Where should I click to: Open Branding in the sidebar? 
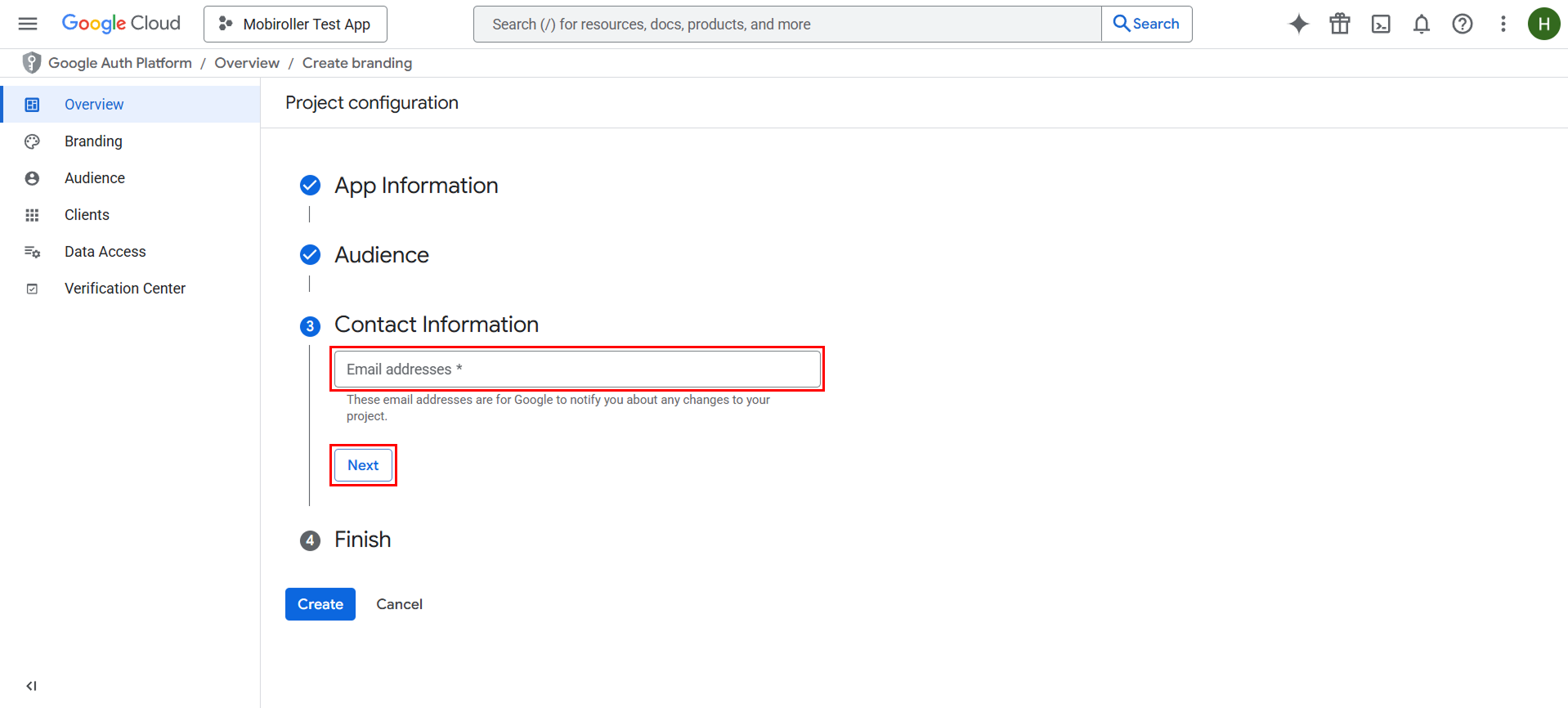coord(131,141)
